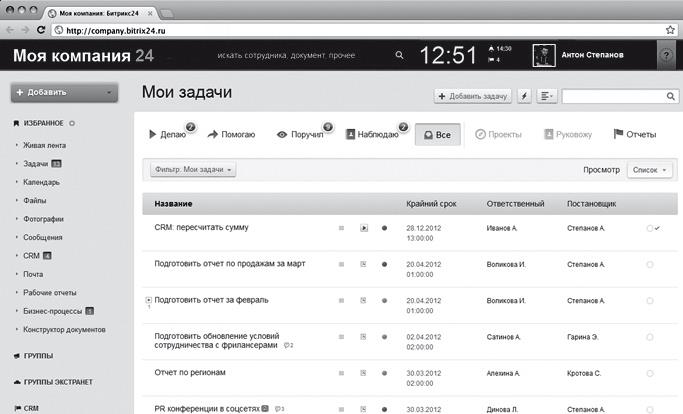This screenshot has width=683, height=414.
Task: Click menu icon on Отчет по регионам row
Action: (x=341, y=372)
